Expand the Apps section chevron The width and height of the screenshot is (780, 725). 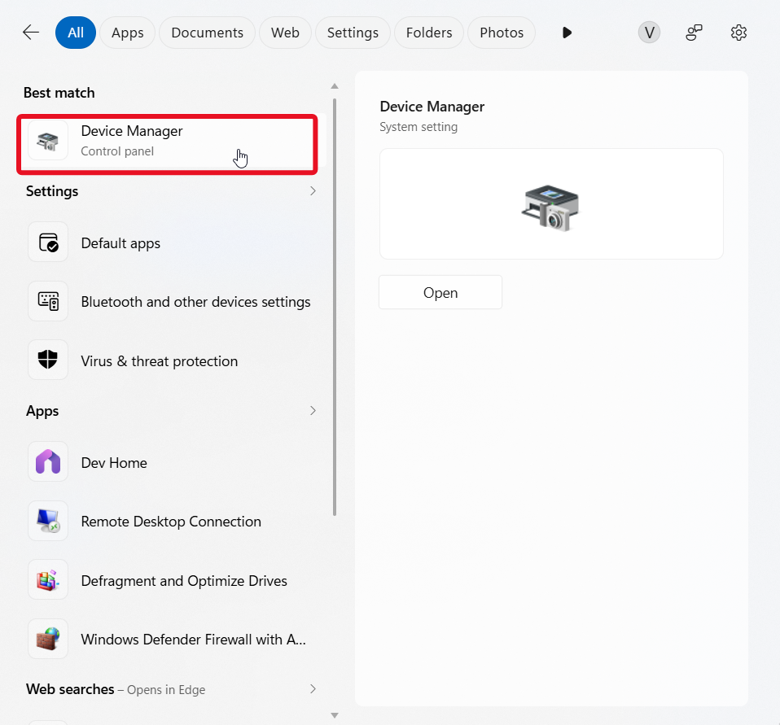click(x=313, y=411)
